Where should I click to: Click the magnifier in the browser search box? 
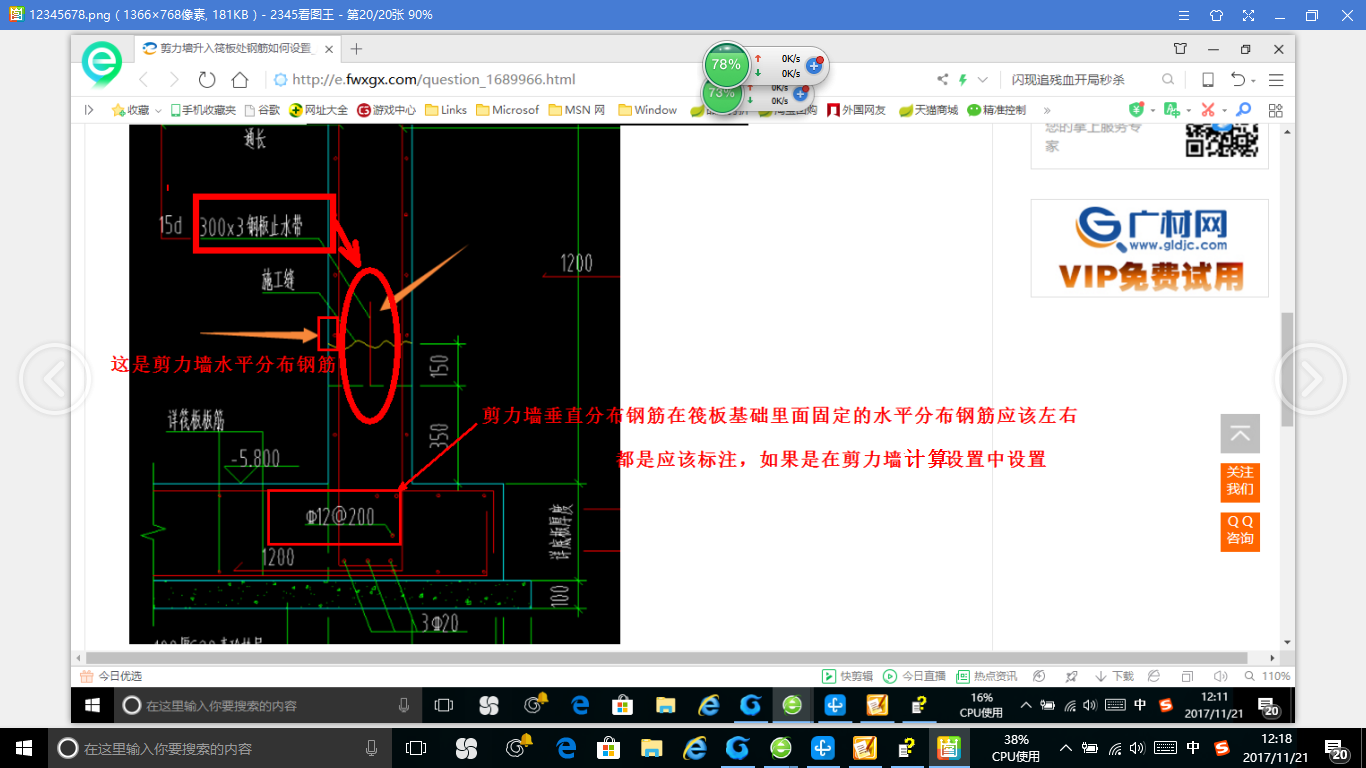click(1168, 79)
